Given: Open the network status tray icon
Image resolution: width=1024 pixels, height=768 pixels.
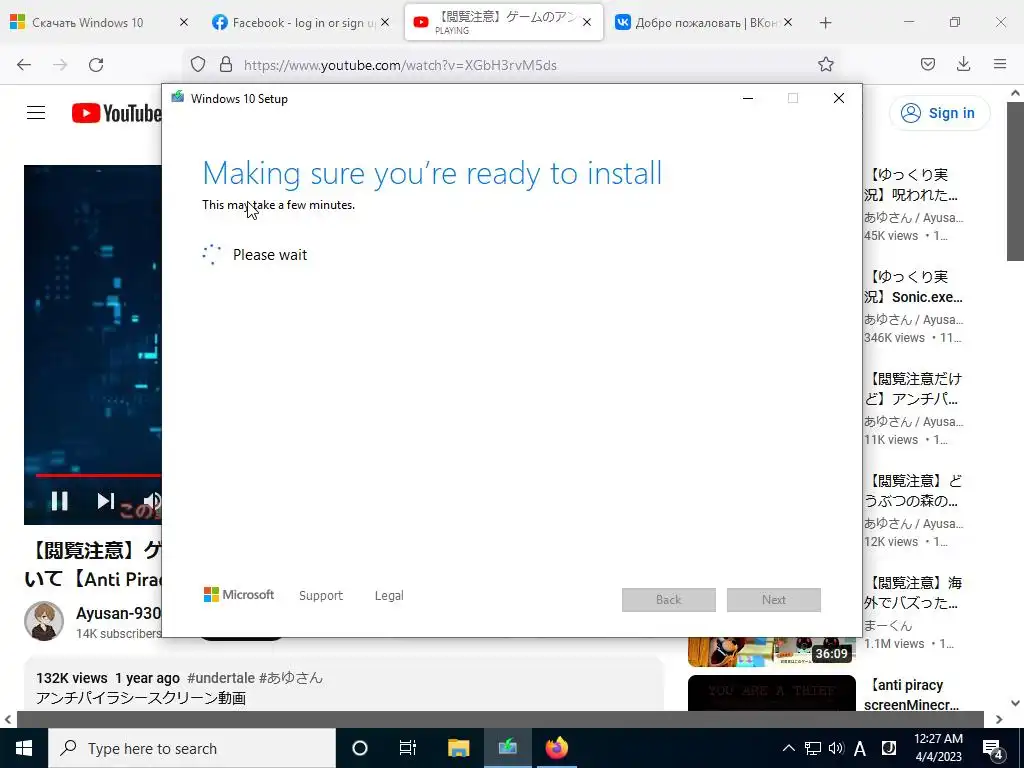Looking at the screenshot, I should [812, 748].
